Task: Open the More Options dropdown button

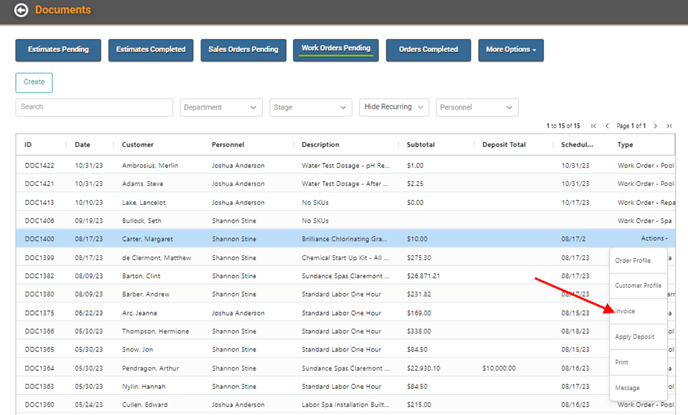Action: (510, 49)
